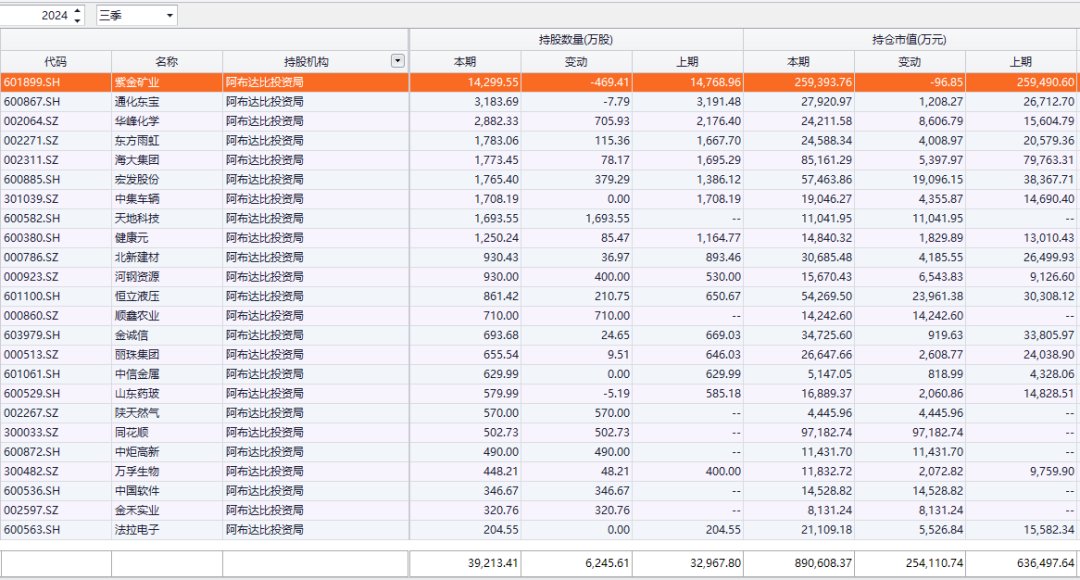The width and height of the screenshot is (1080, 580).
Task: Click 阿布达比投资局 in the 法拉电子 row
Action: coord(264,530)
